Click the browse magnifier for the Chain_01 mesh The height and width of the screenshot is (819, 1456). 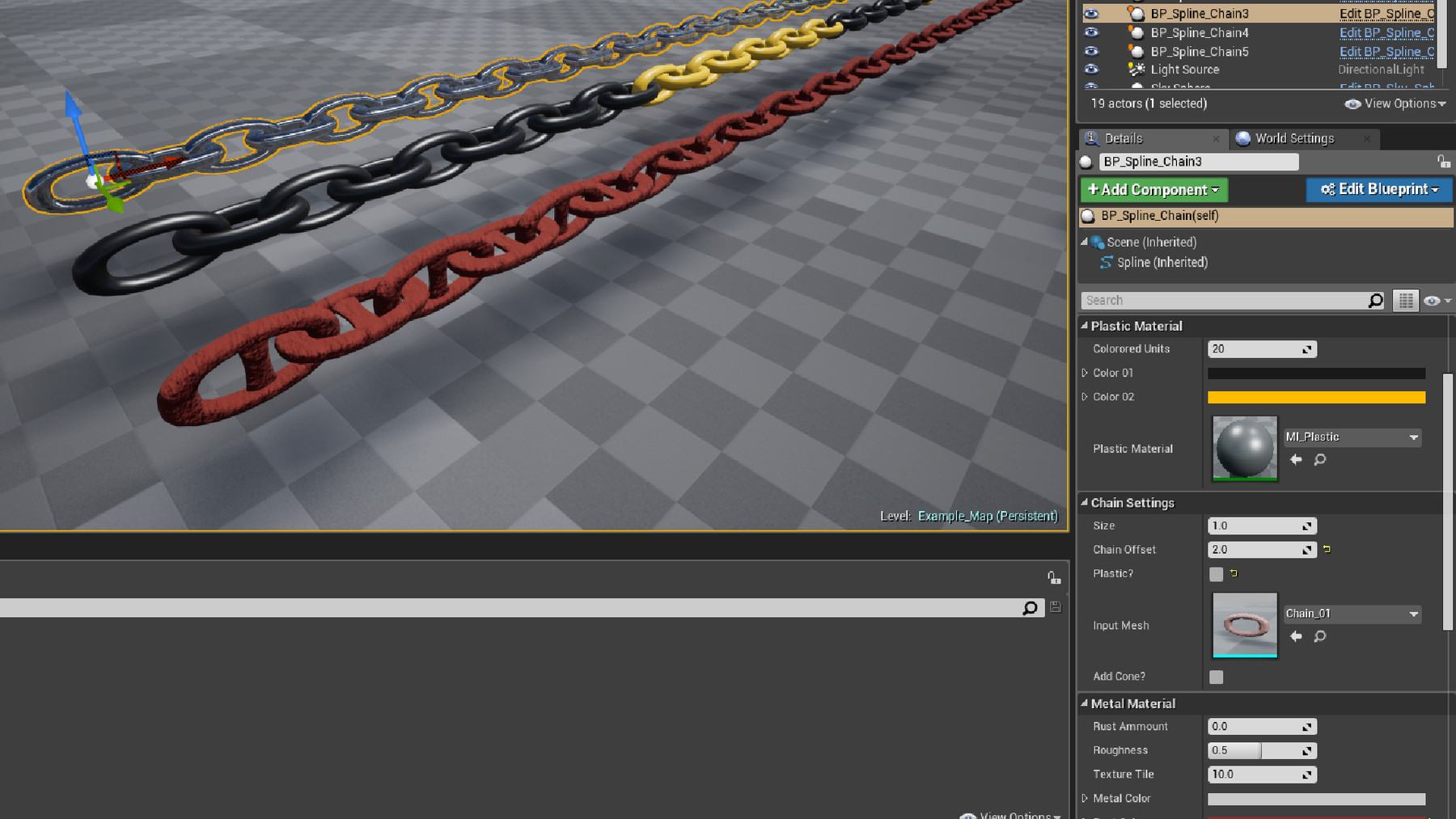point(1320,636)
